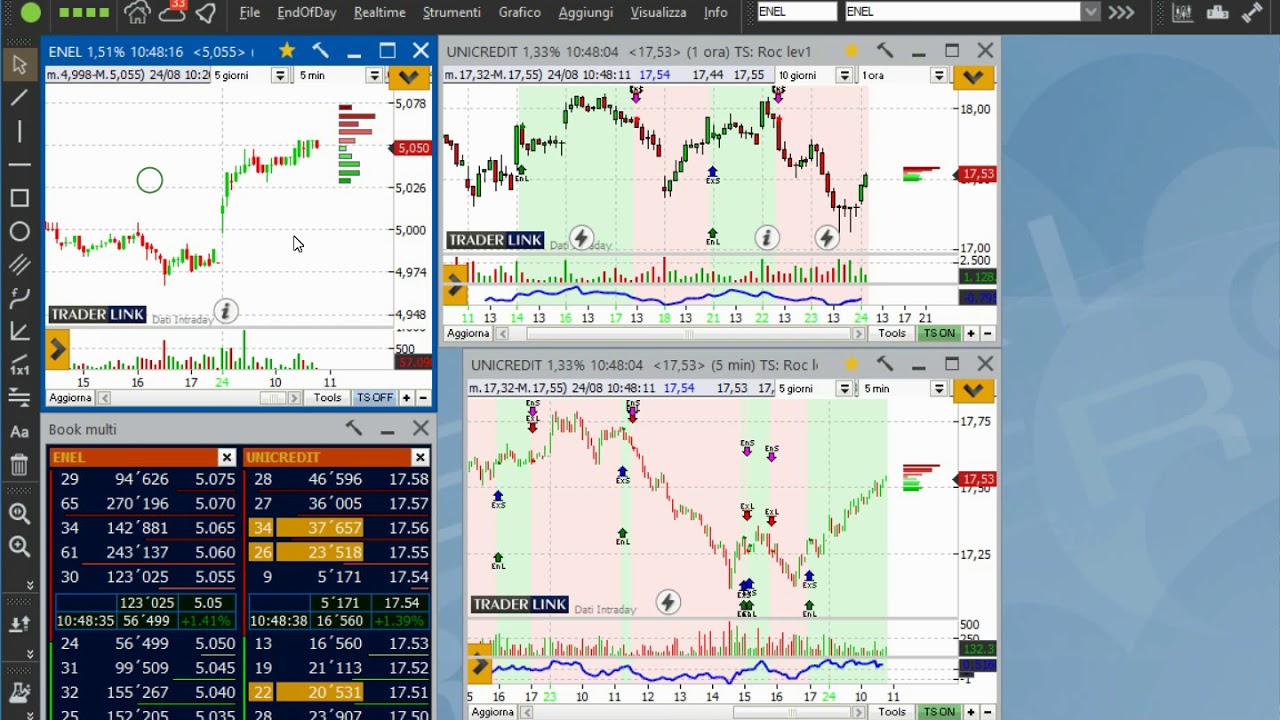The image size is (1280, 720).
Task: Click the zoom in magnifier icon
Action: coord(19,514)
